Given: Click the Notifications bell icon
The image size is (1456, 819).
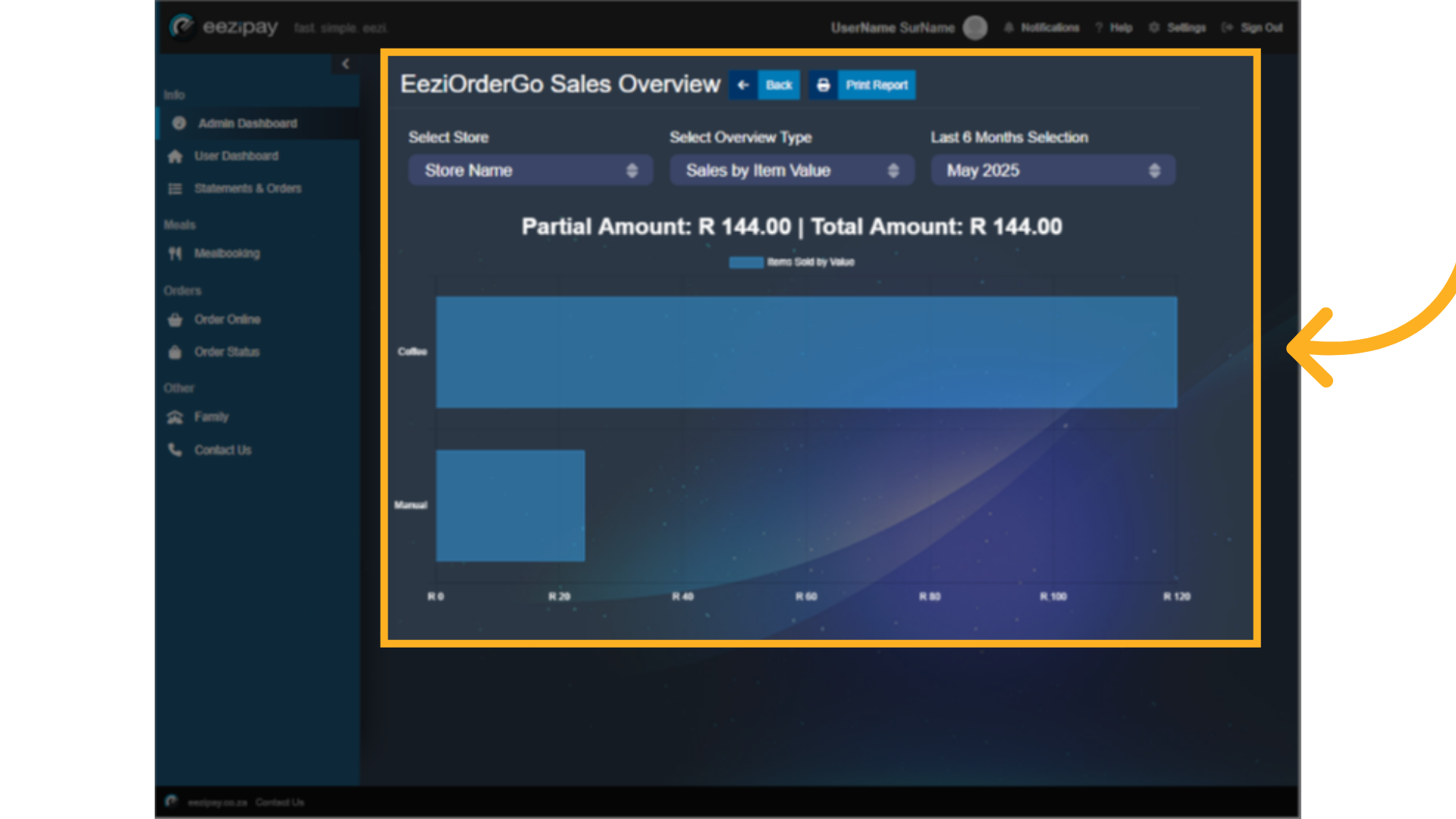Looking at the screenshot, I should [1009, 27].
